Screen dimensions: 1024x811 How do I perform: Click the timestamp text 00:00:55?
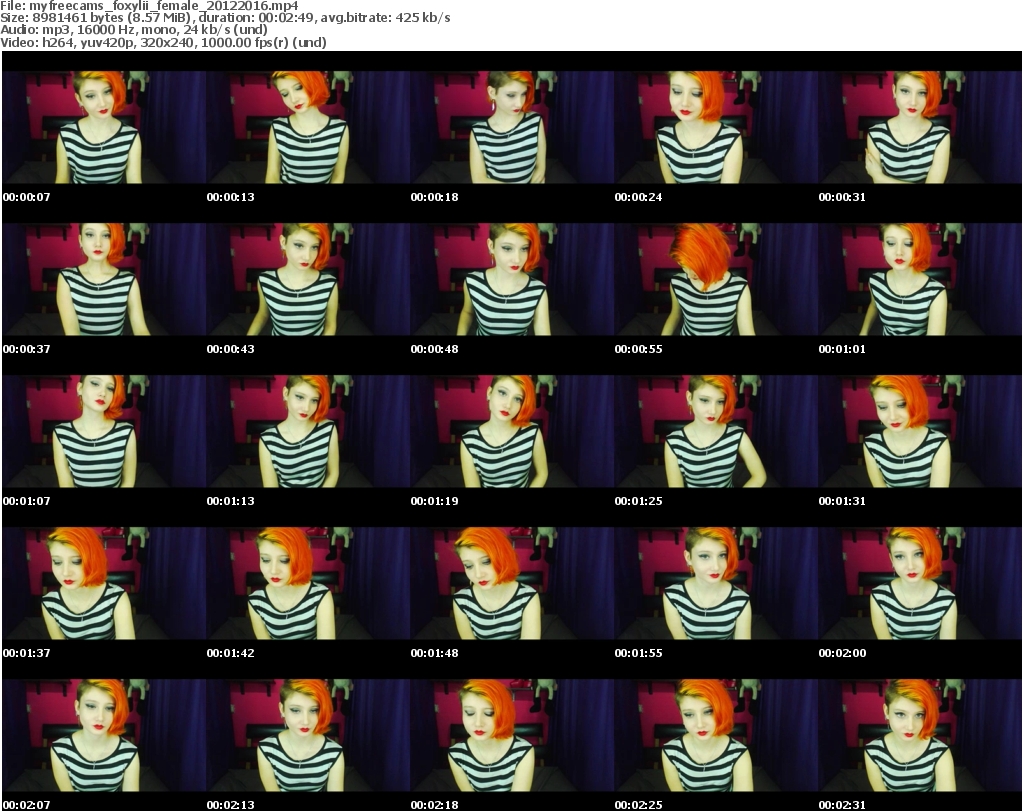[x=639, y=349]
